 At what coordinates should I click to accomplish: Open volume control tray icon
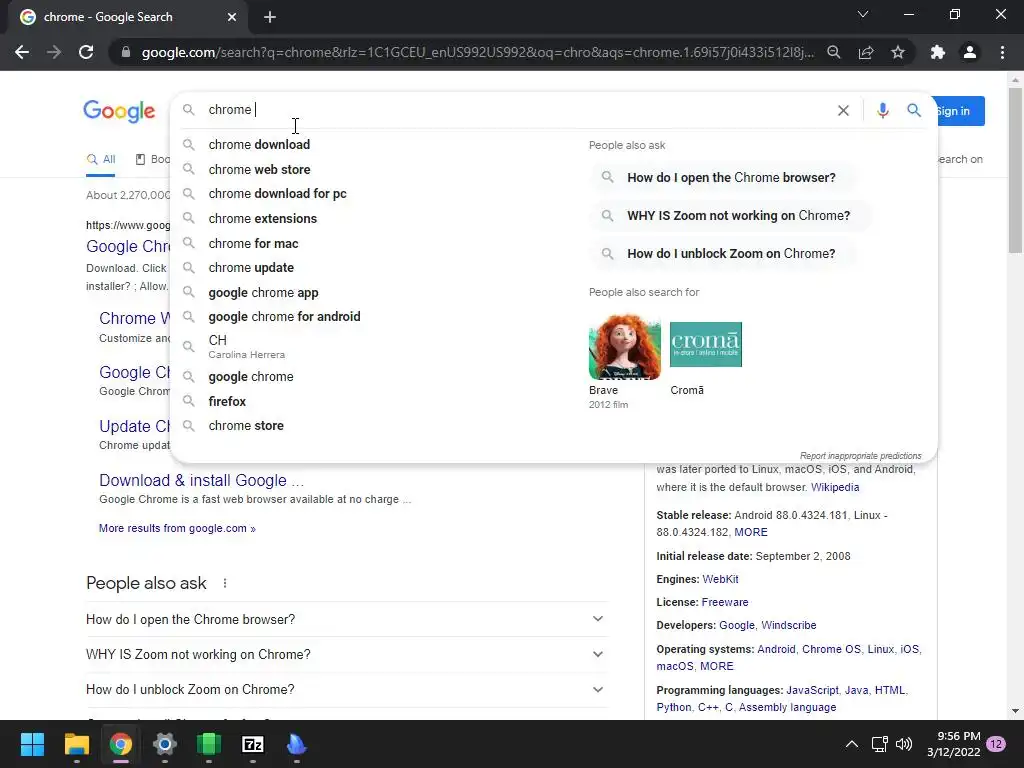904,744
